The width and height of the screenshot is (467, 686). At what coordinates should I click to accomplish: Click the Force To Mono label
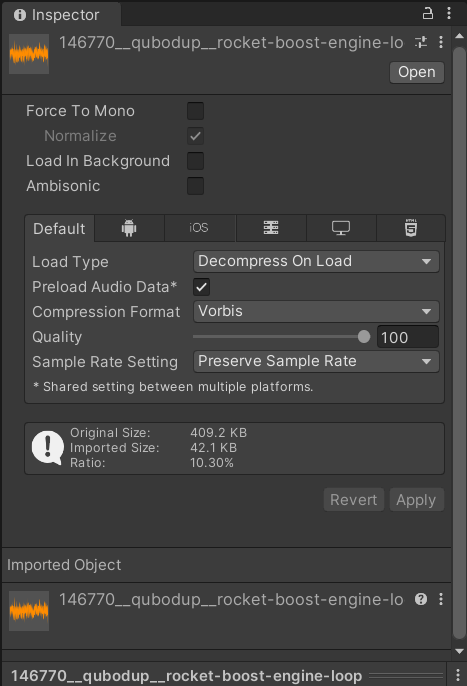pyautogui.click(x=80, y=111)
